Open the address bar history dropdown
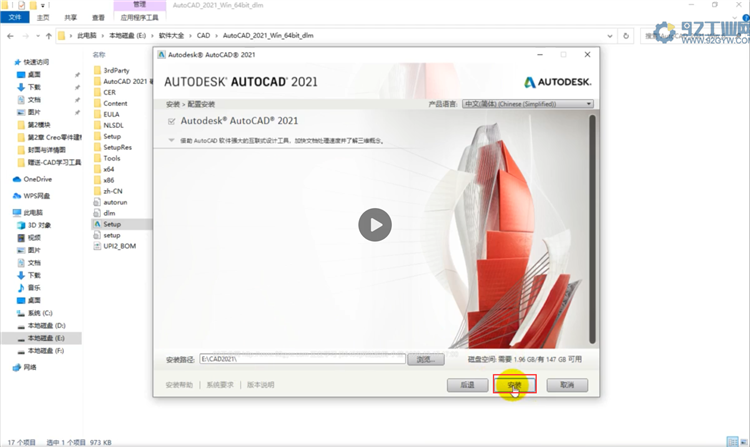Image resolution: width=750 pixels, height=447 pixels. pos(610,36)
